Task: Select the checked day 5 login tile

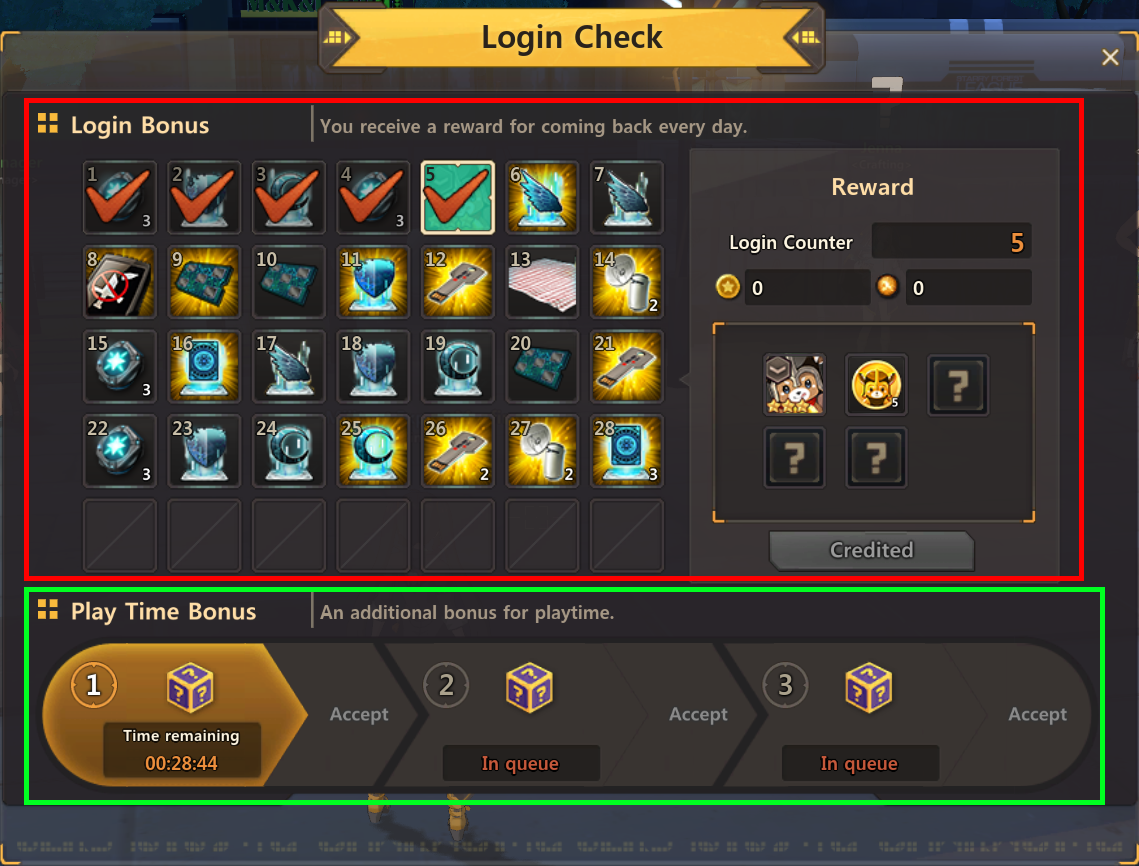Action: pyautogui.click(x=458, y=198)
